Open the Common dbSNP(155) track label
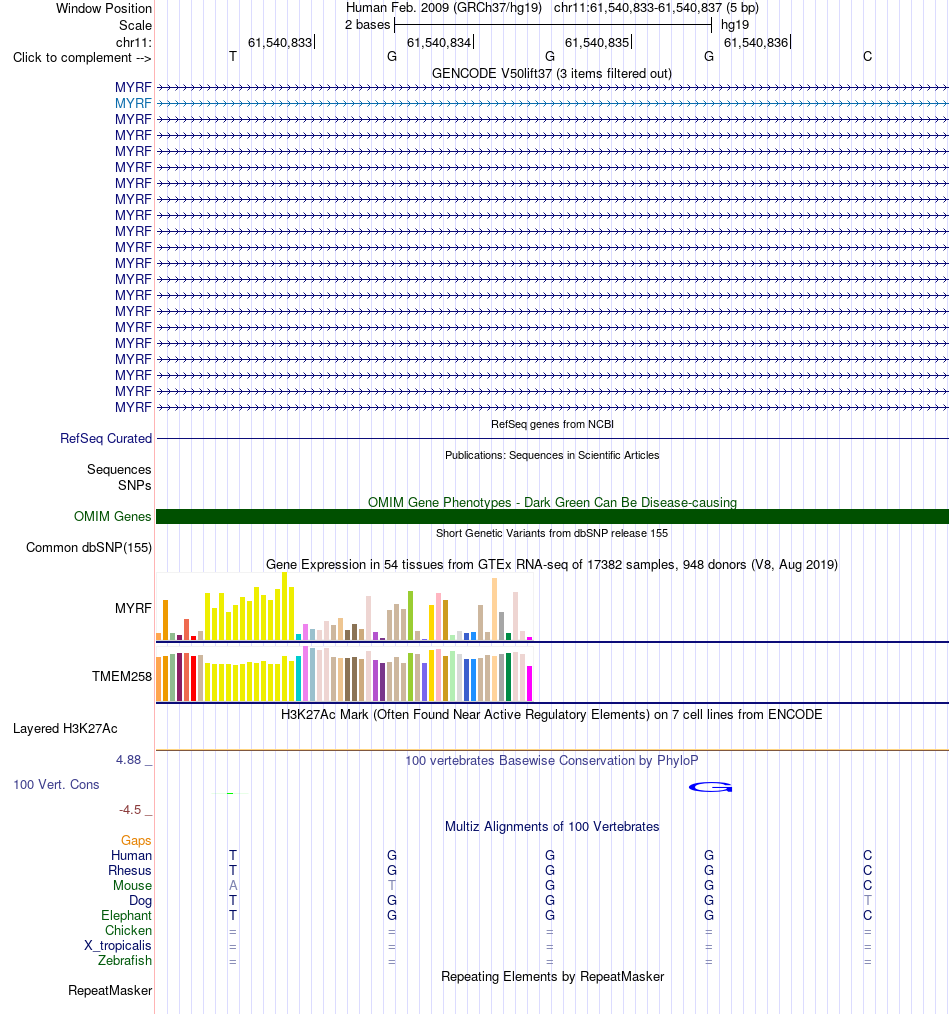 [x=89, y=547]
